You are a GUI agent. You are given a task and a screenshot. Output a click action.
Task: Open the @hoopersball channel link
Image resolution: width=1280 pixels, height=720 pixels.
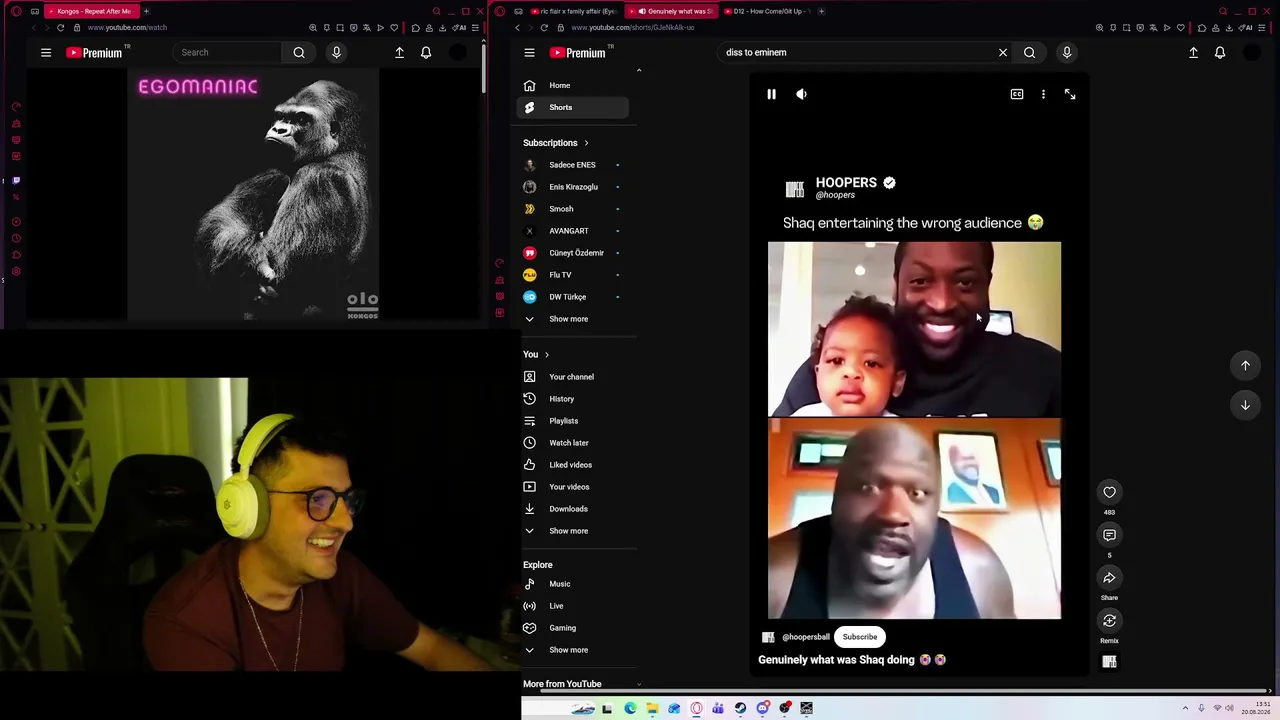click(x=805, y=637)
